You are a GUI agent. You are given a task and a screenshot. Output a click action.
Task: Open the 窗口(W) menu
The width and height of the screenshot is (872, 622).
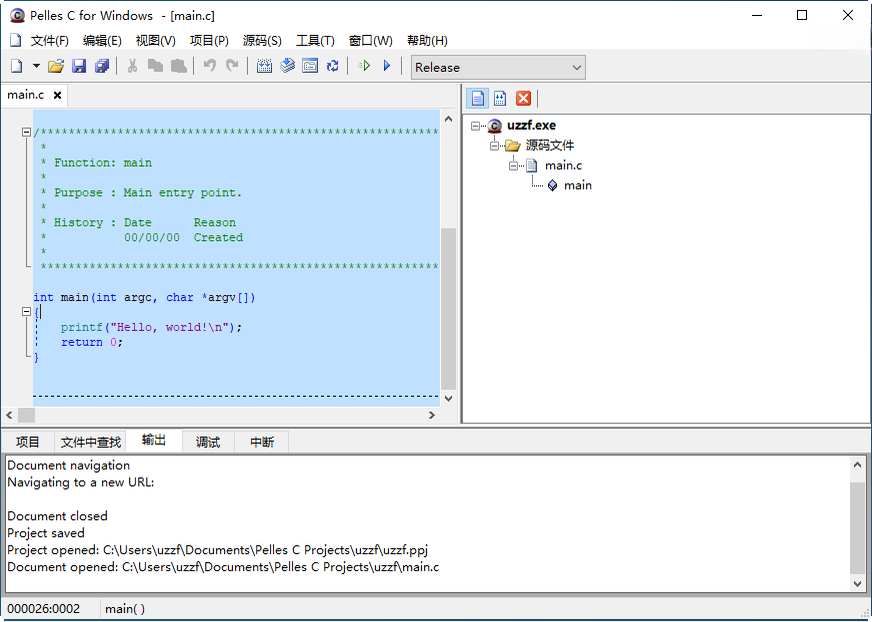click(x=370, y=41)
